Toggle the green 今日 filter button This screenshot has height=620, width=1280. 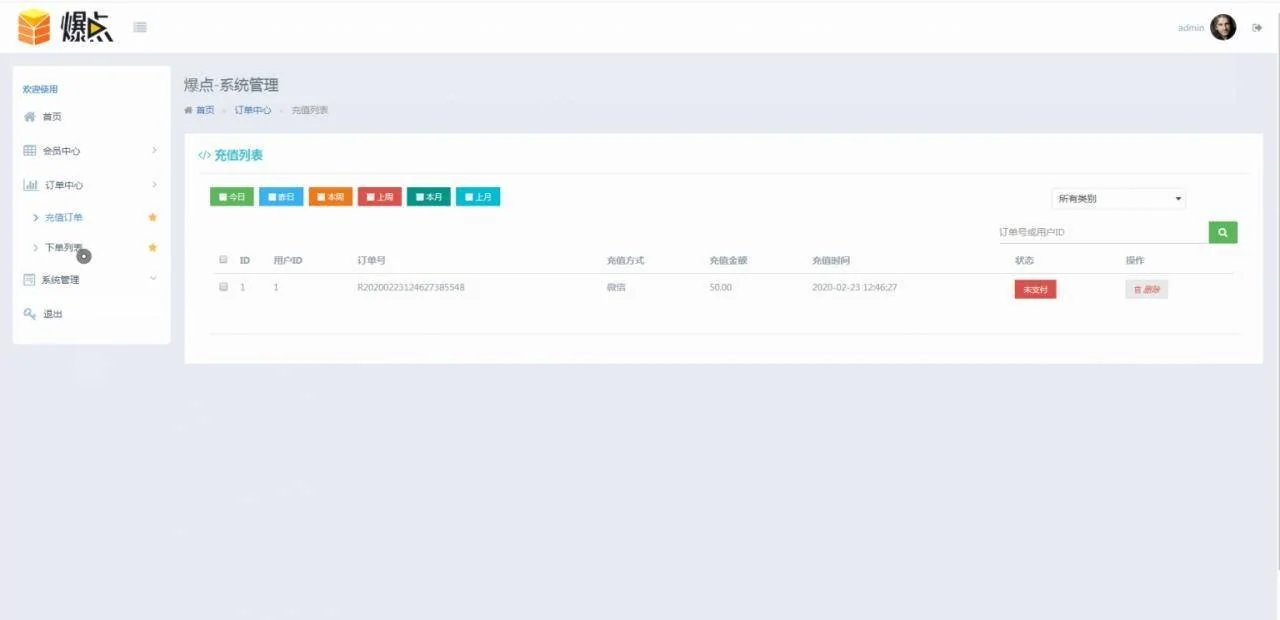tap(232, 197)
